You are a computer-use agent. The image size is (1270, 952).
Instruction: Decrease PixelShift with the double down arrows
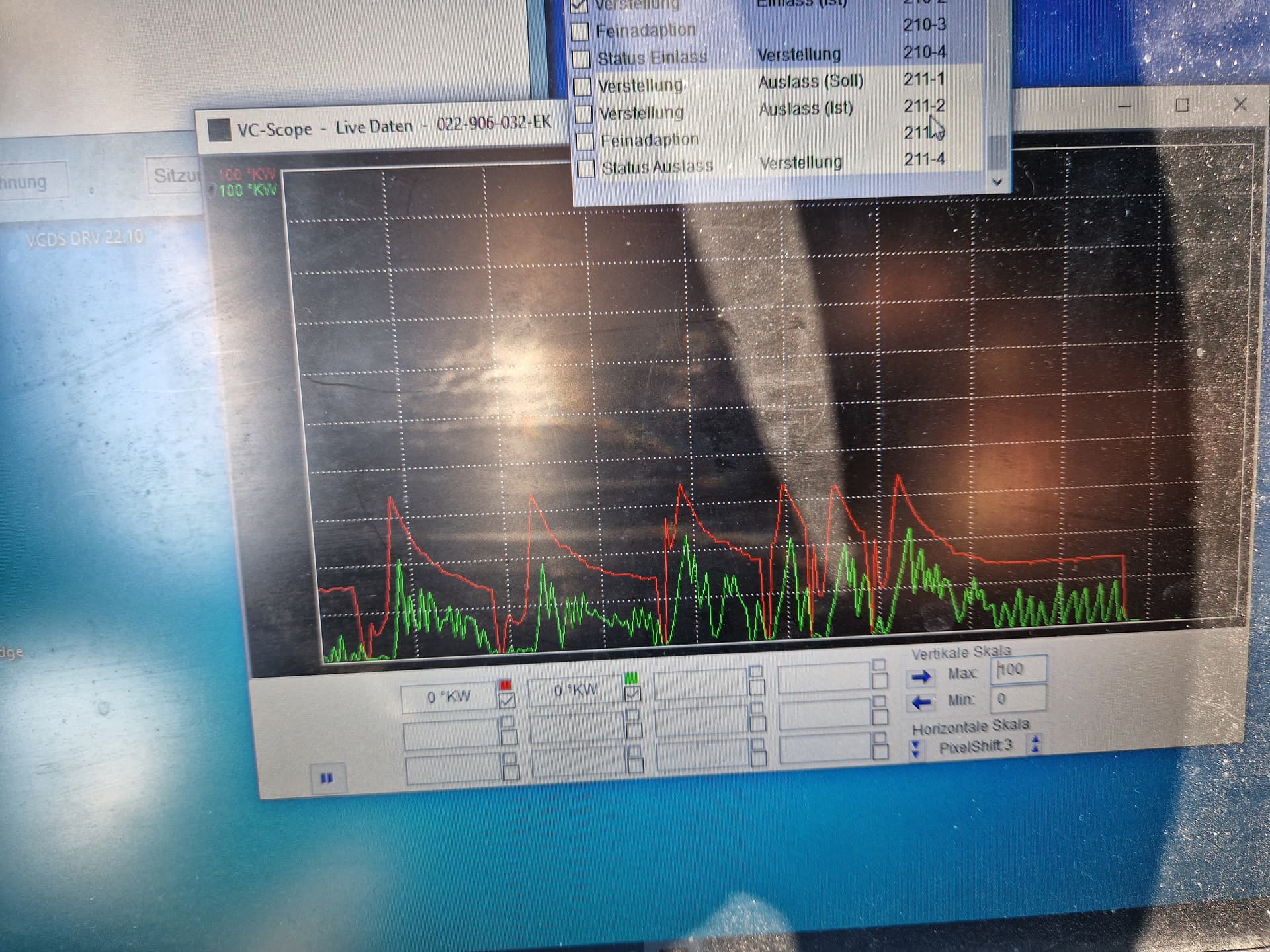915,749
